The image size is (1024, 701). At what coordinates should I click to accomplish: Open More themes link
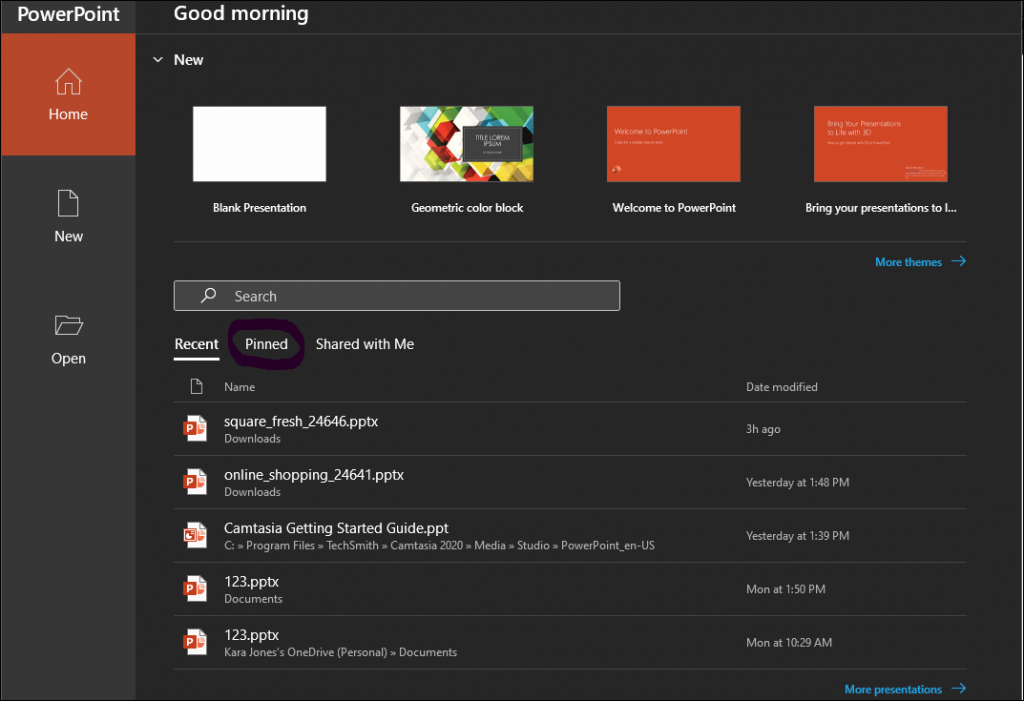pyautogui.click(x=908, y=262)
